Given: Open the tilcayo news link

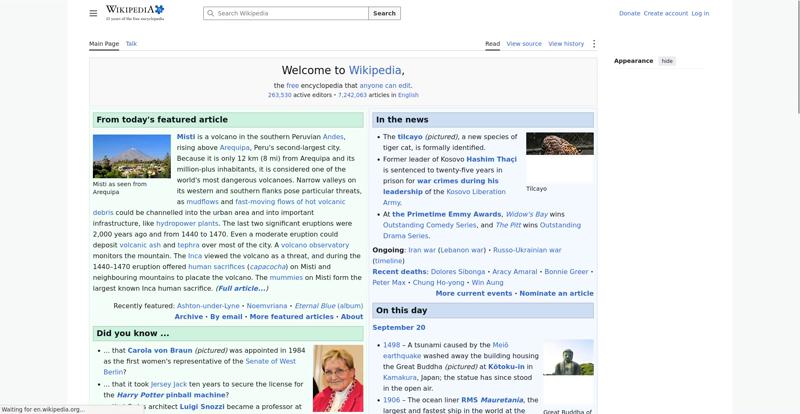Looking at the screenshot, I should click(x=410, y=137).
